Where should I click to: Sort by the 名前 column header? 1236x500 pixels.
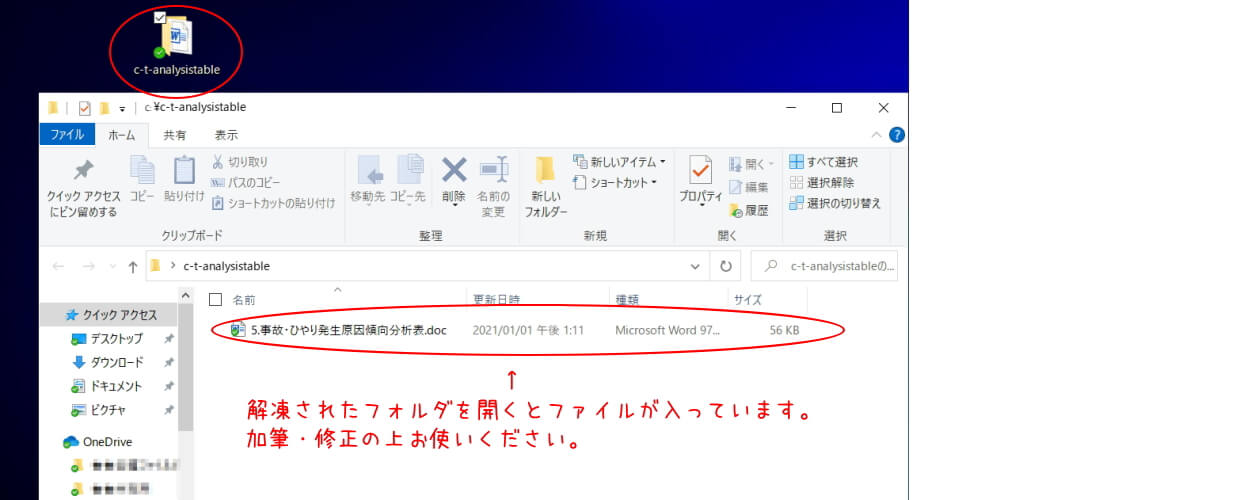pyautogui.click(x=244, y=299)
